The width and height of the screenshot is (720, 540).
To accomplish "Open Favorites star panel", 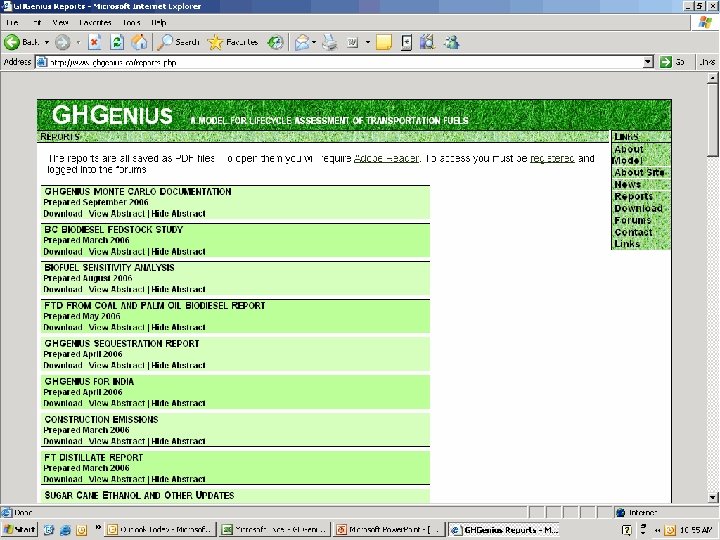I will pos(232,42).
